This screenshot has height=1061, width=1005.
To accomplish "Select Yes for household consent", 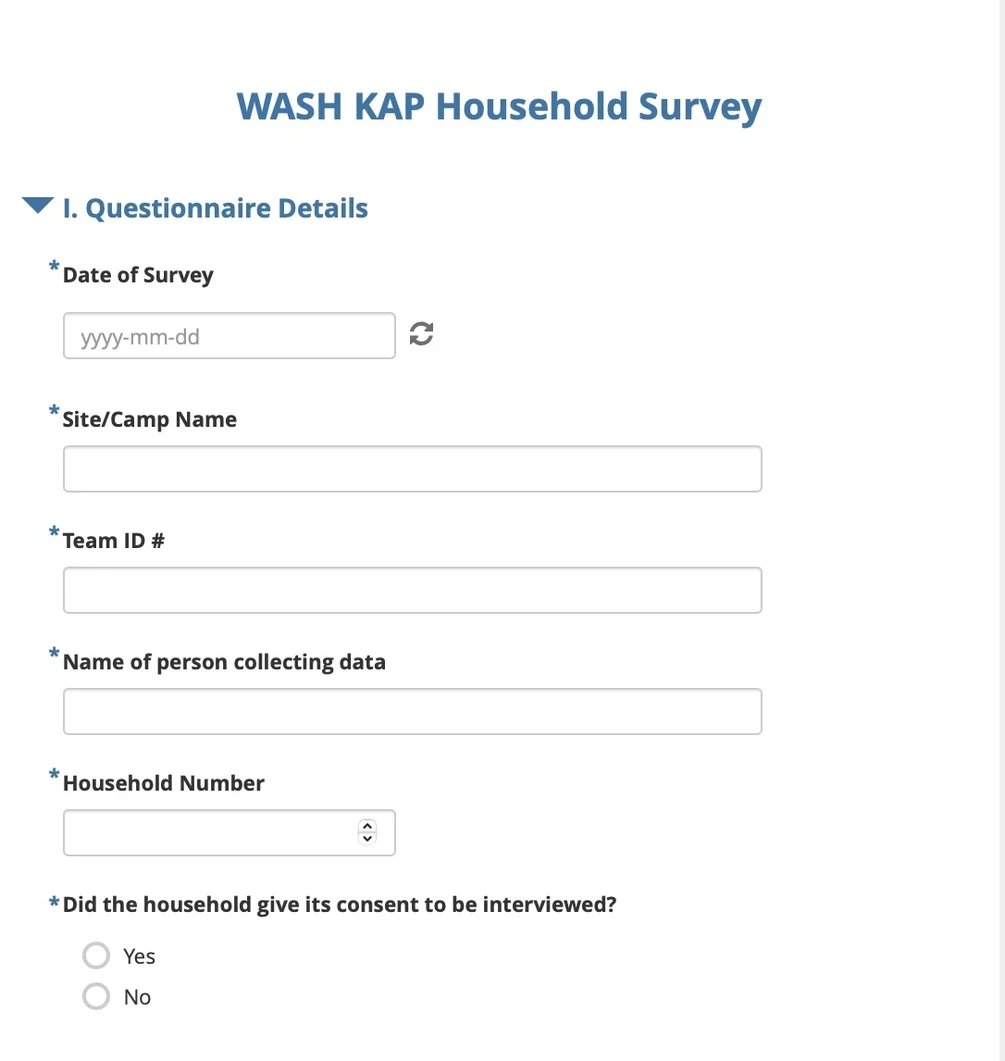I will pyautogui.click(x=96, y=956).
